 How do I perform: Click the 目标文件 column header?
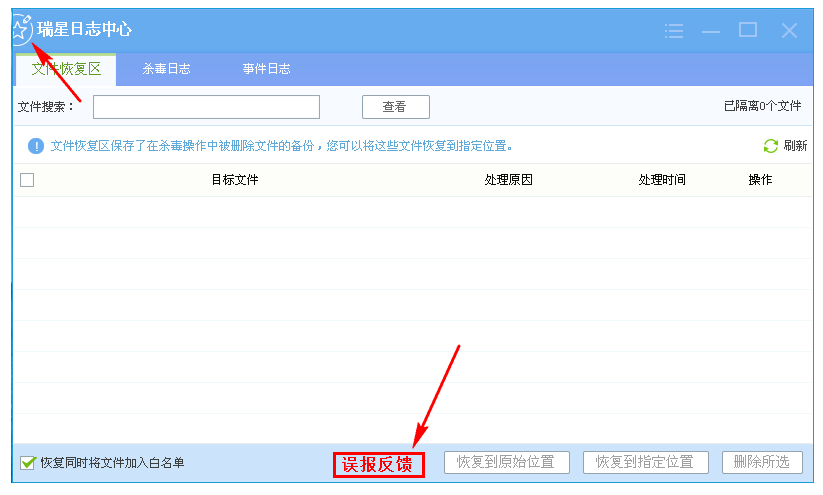point(235,180)
